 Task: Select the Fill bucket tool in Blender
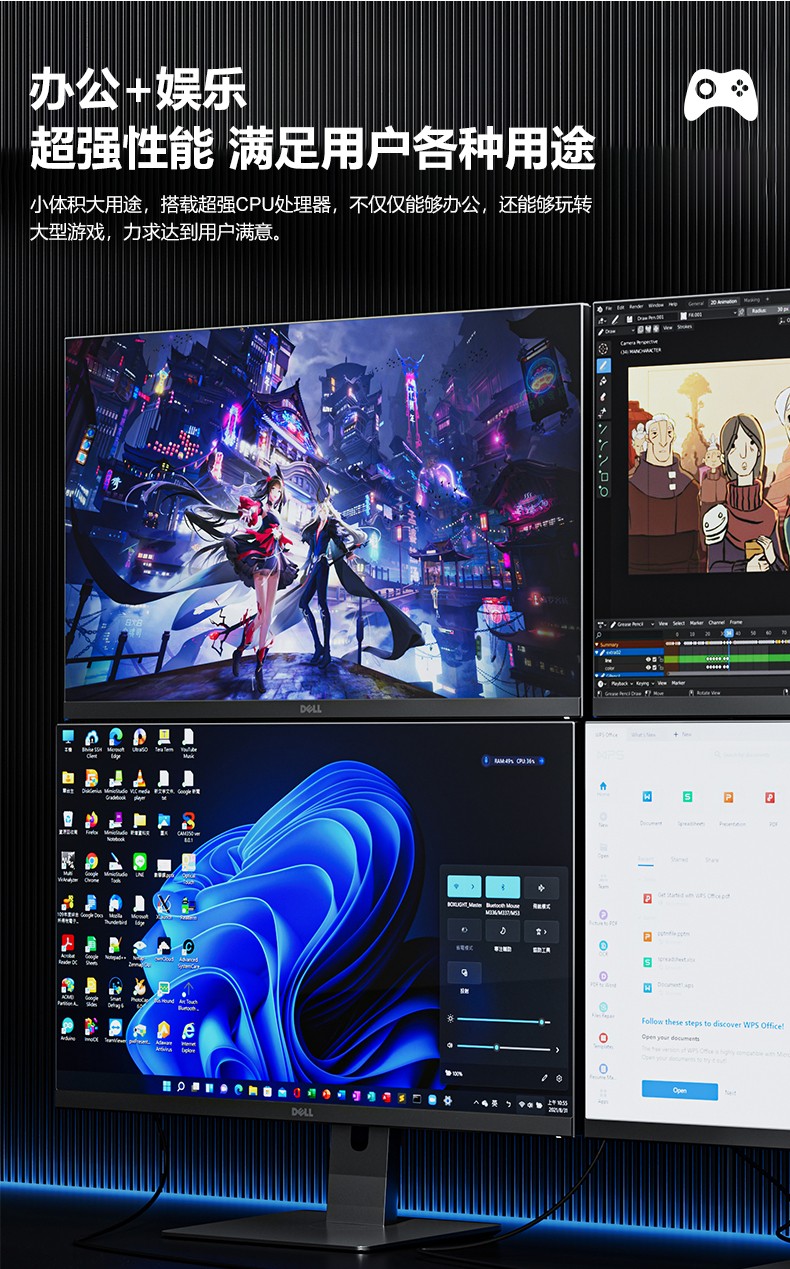604,381
